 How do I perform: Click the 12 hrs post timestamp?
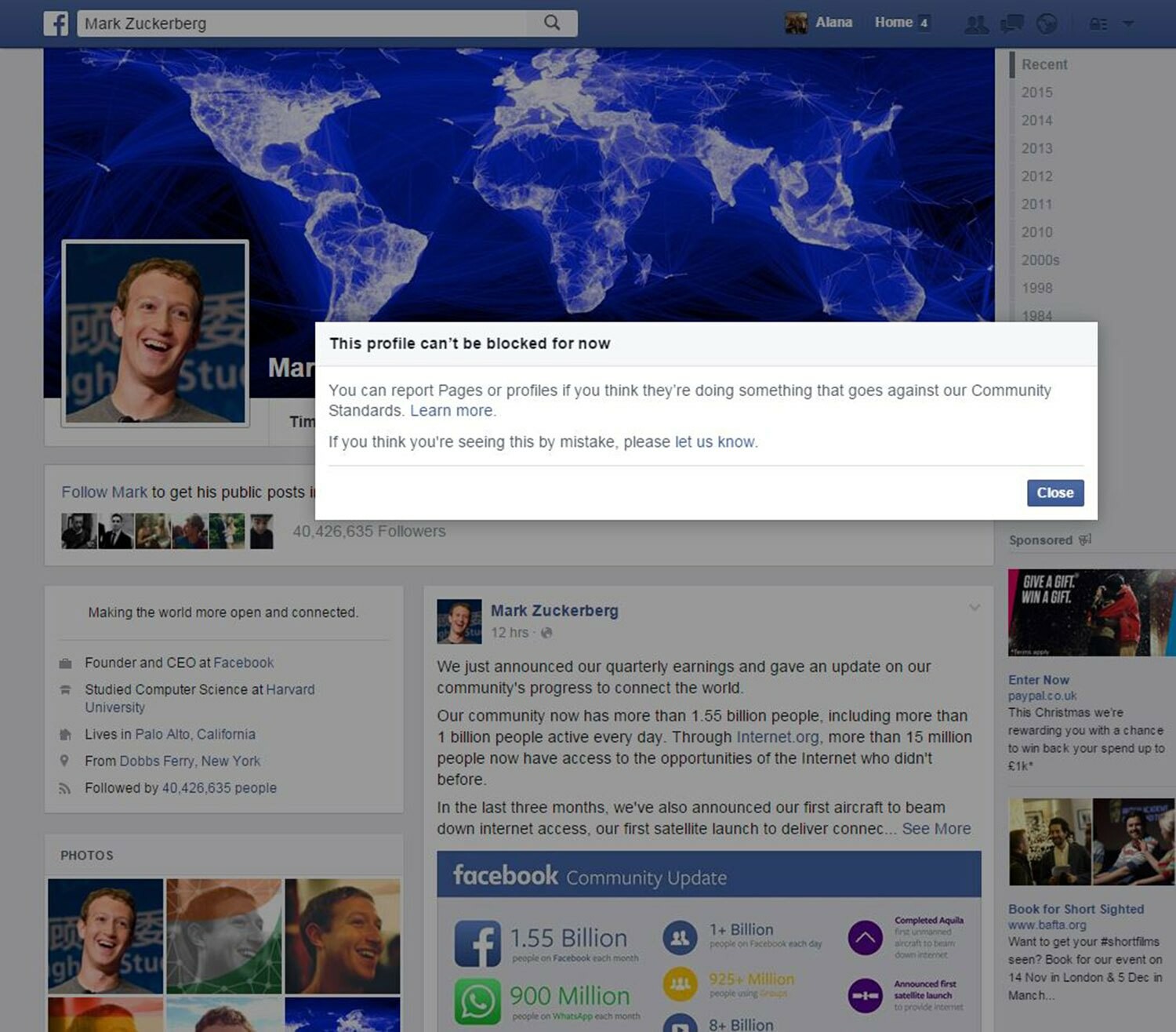(x=509, y=633)
